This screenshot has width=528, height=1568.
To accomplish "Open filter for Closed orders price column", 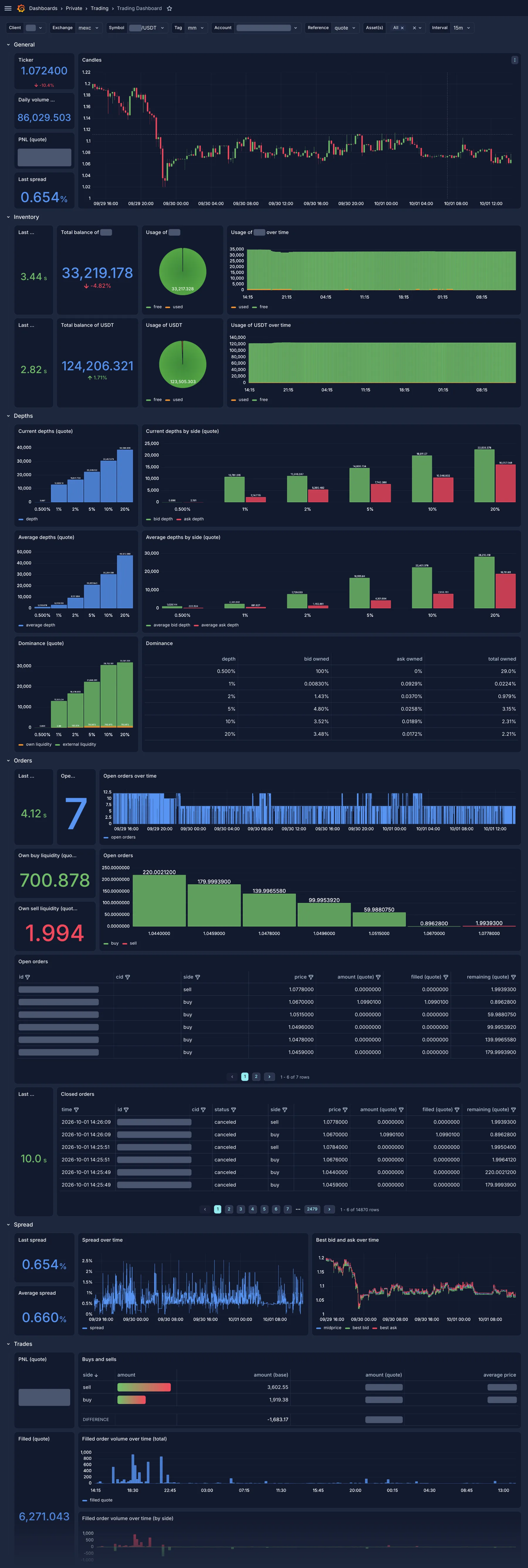I will (x=345, y=1110).
